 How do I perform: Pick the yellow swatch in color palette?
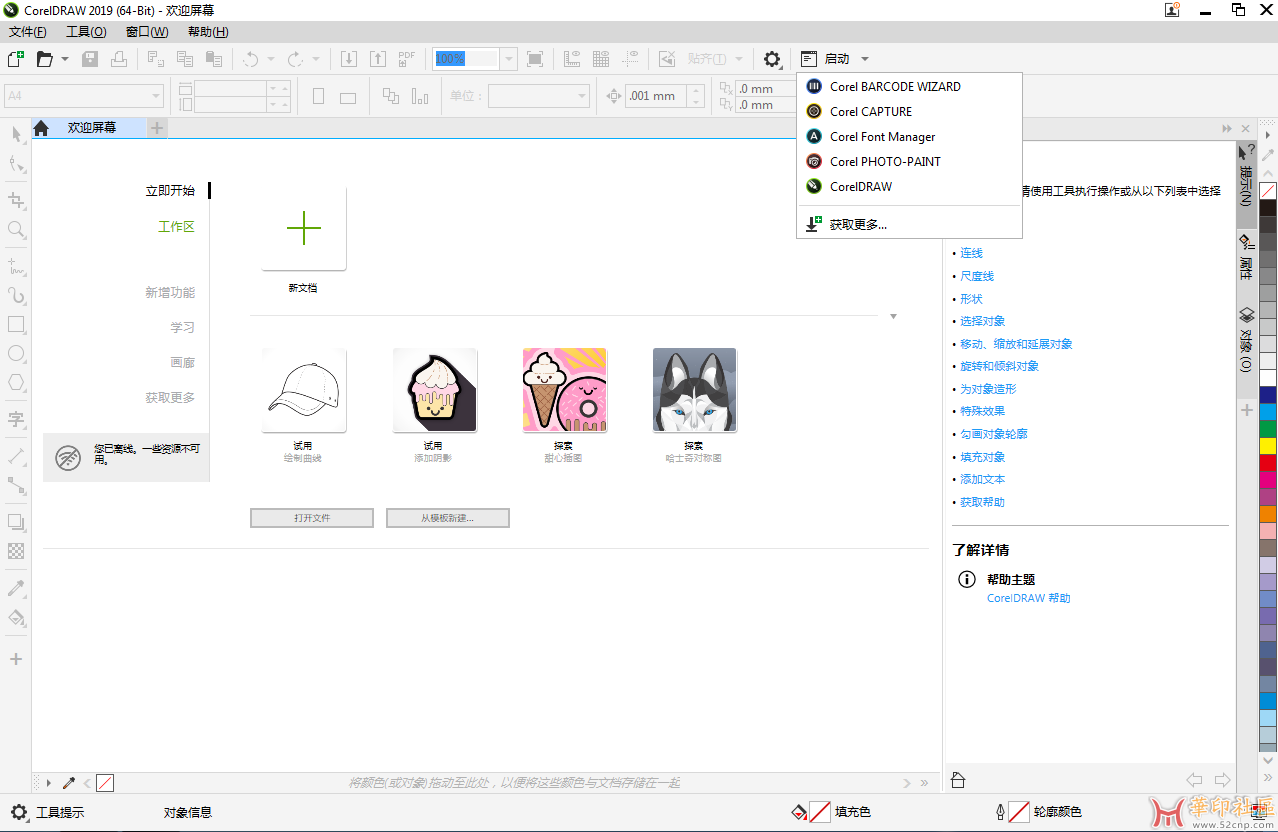(1268, 446)
